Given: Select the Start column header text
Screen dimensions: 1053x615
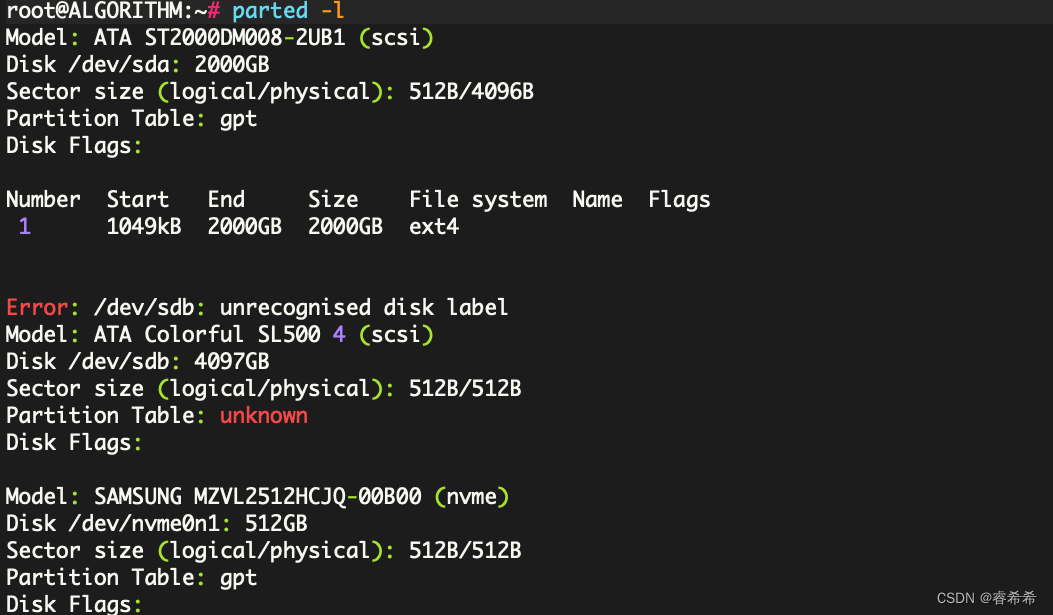Looking at the screenshot, I should coord(138,199).
